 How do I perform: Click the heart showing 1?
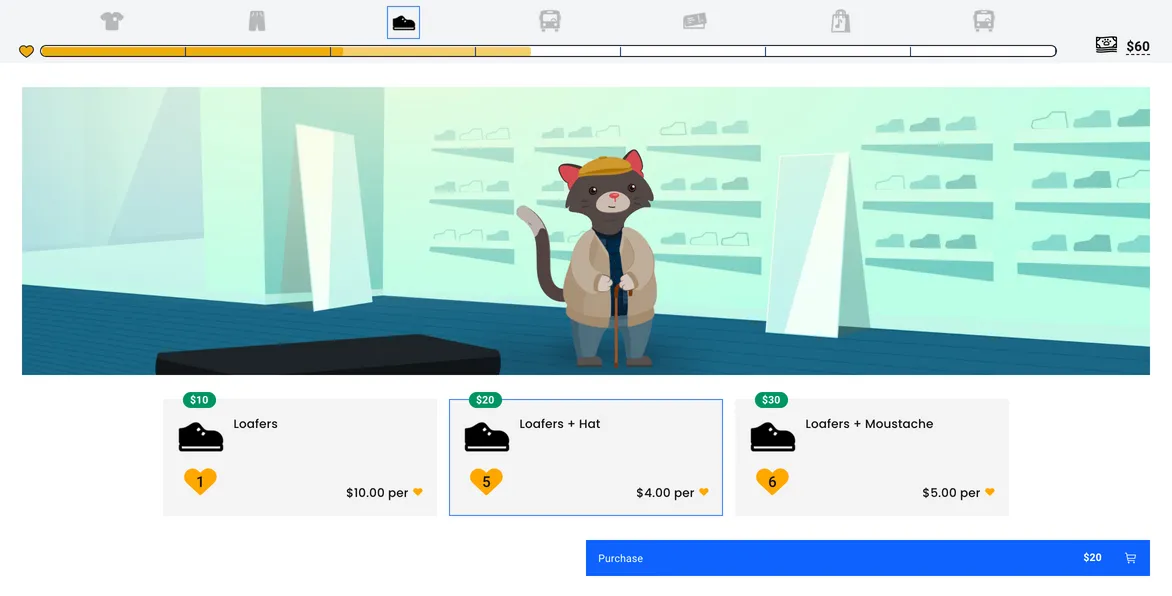pyautogui.click(x=200, y=481)
